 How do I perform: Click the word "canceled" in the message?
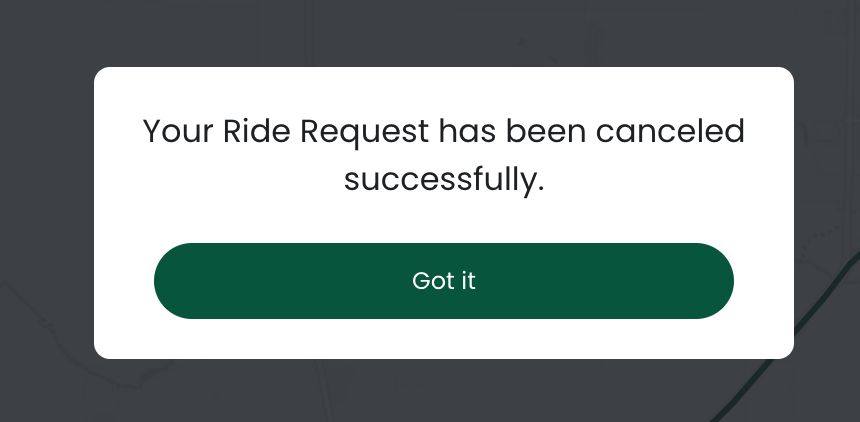[670, 131]
